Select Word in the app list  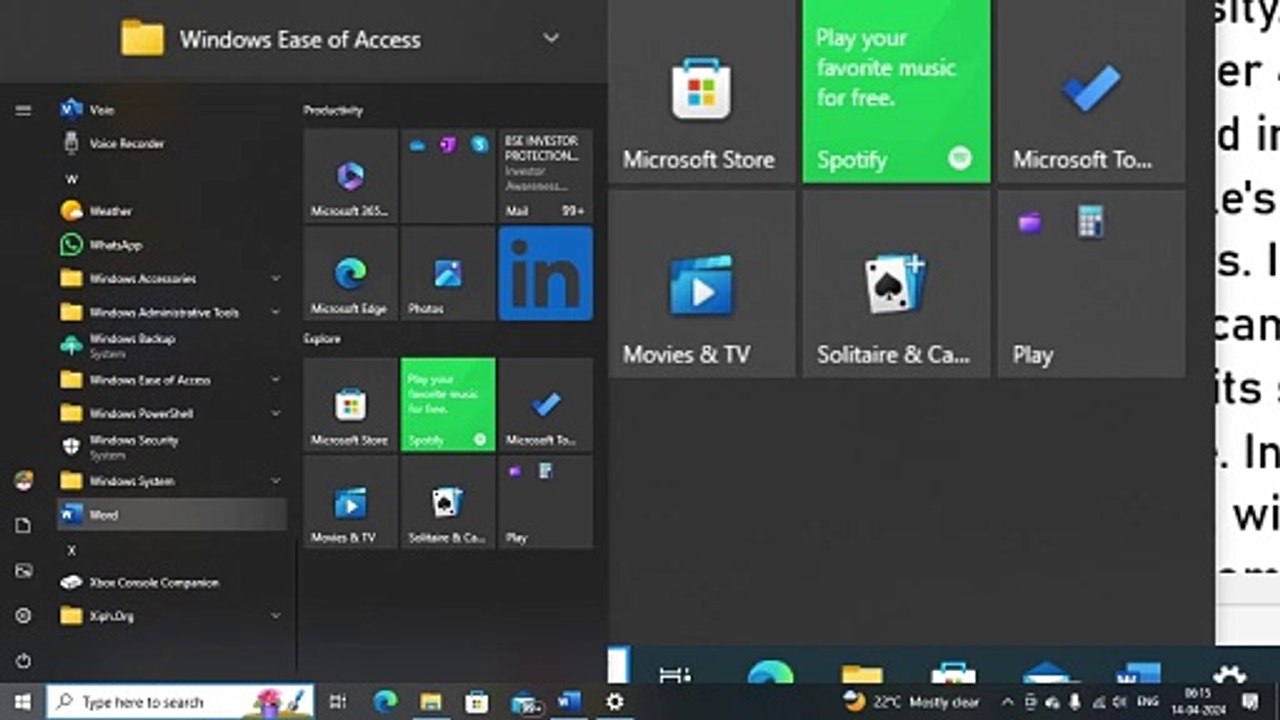click(172, 515)
